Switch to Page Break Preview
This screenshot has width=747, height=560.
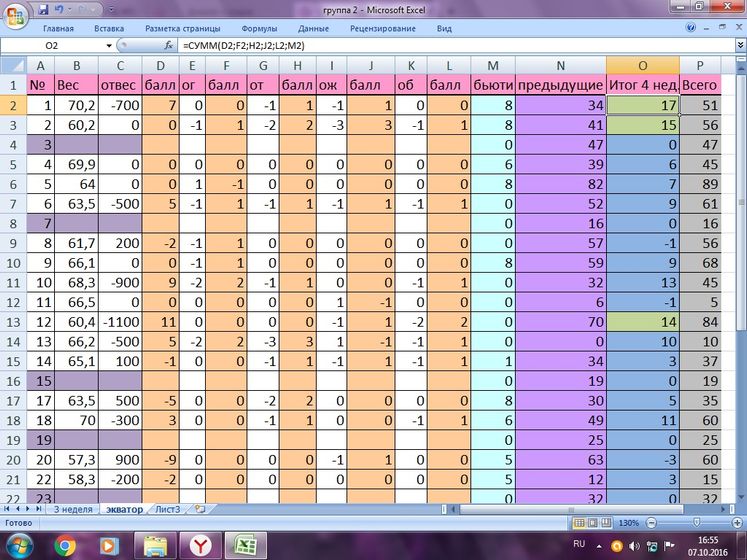(x=606, y=523)
